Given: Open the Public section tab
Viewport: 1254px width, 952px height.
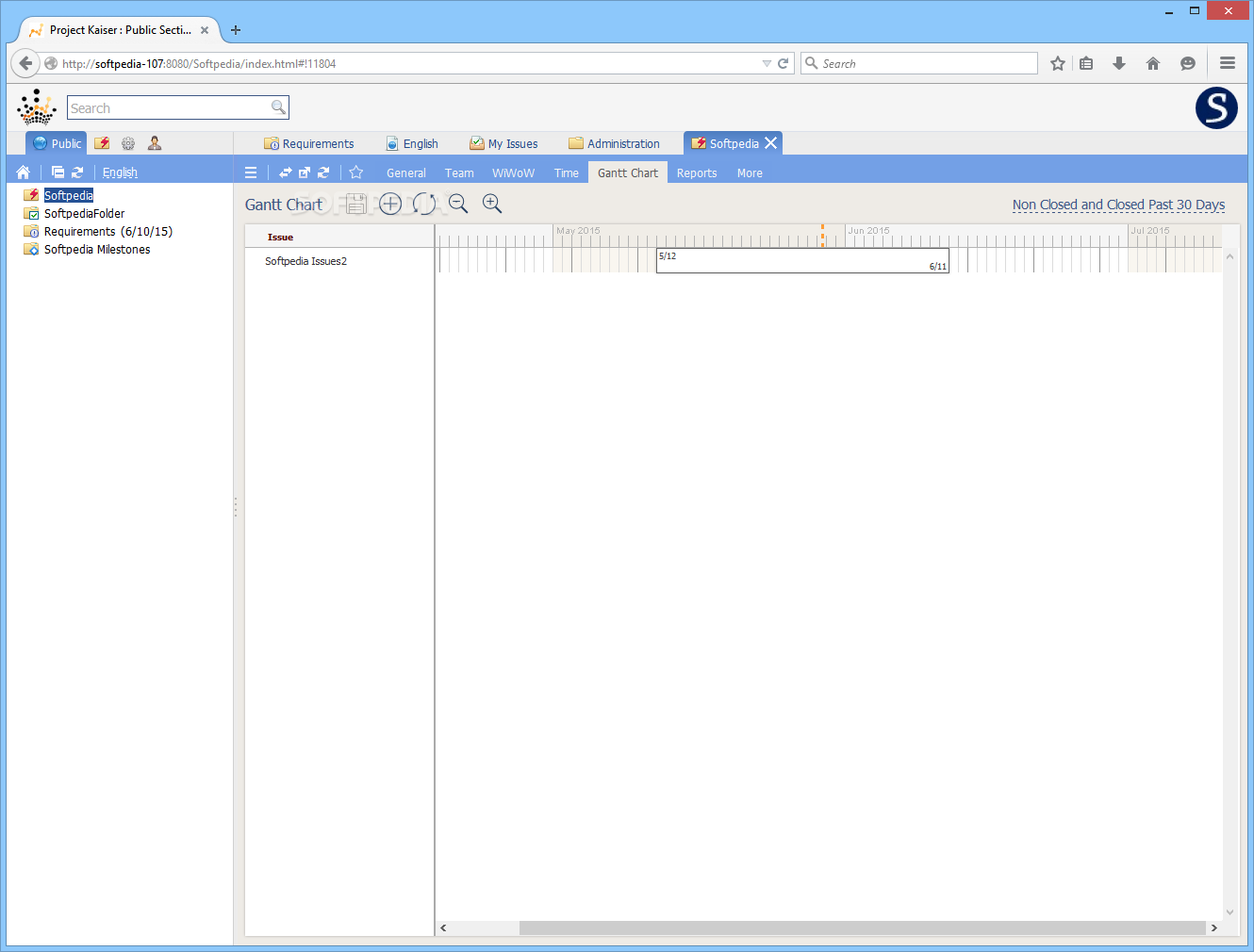Looking at the screenshot, I should tap(57, 143).
